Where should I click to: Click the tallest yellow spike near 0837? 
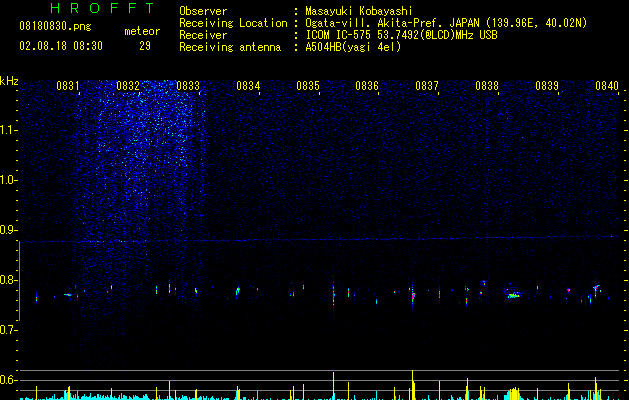[x=412, y=385]
